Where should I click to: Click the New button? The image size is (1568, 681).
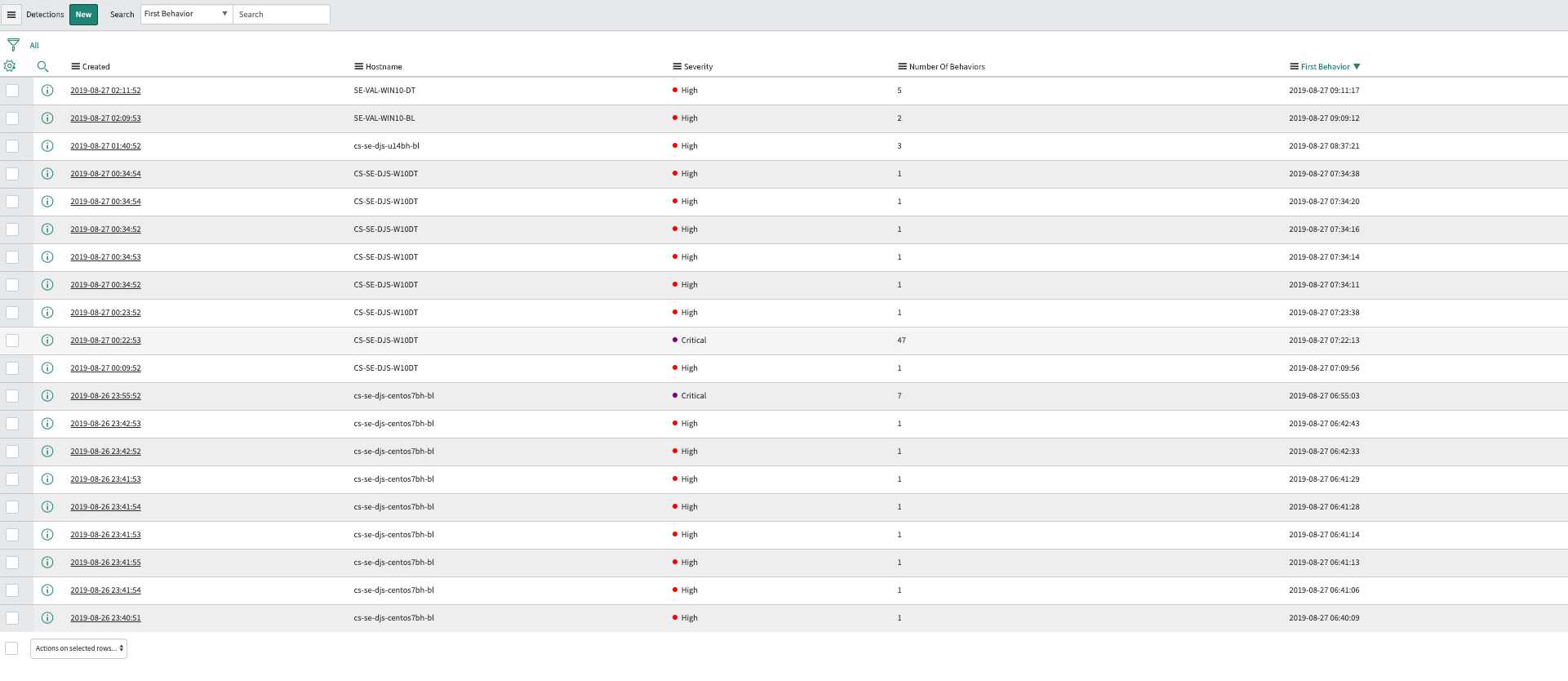[83, 15]
